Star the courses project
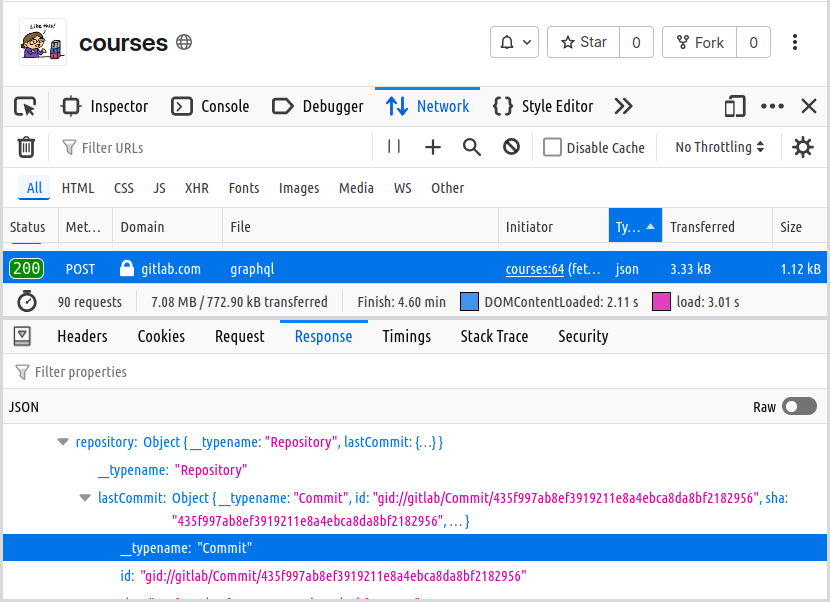This screenshot has height=602, width=830. click(583, 42)
